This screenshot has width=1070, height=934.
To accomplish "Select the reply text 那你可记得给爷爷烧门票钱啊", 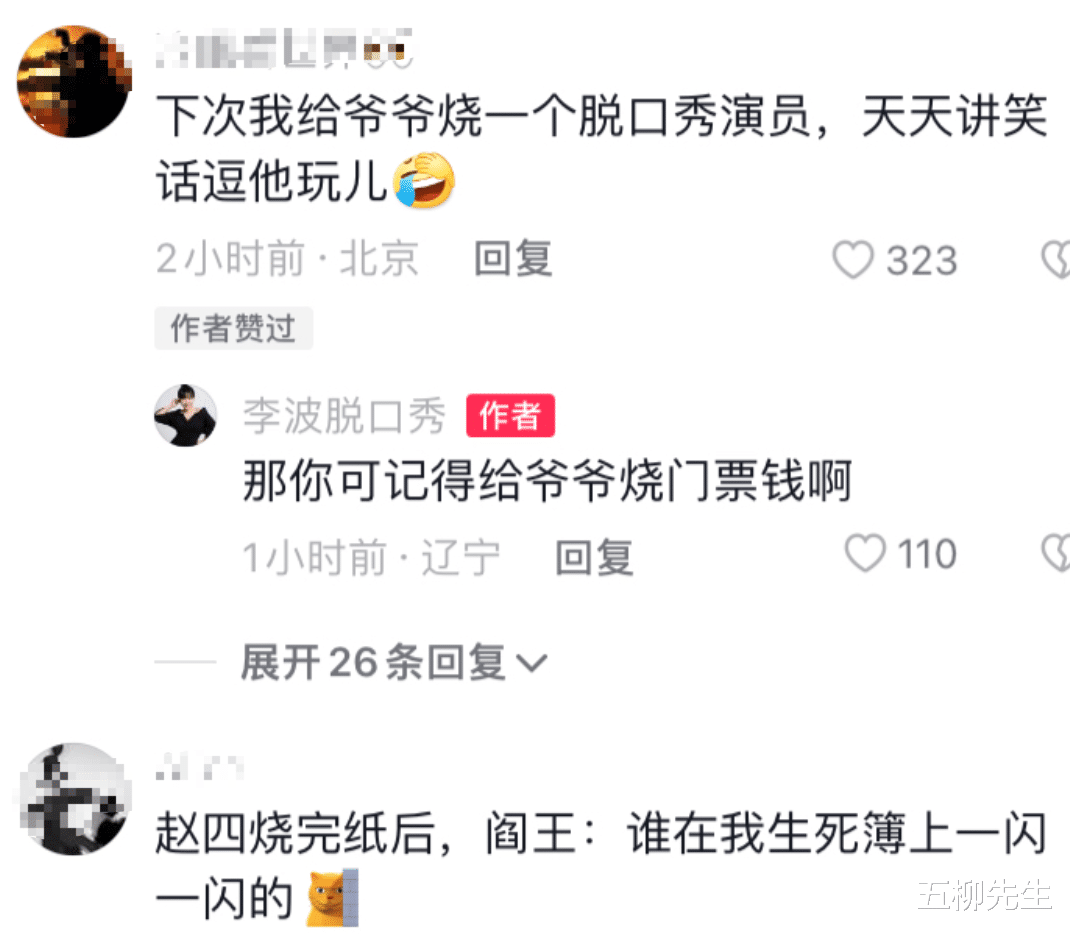I will click(547, 480).
